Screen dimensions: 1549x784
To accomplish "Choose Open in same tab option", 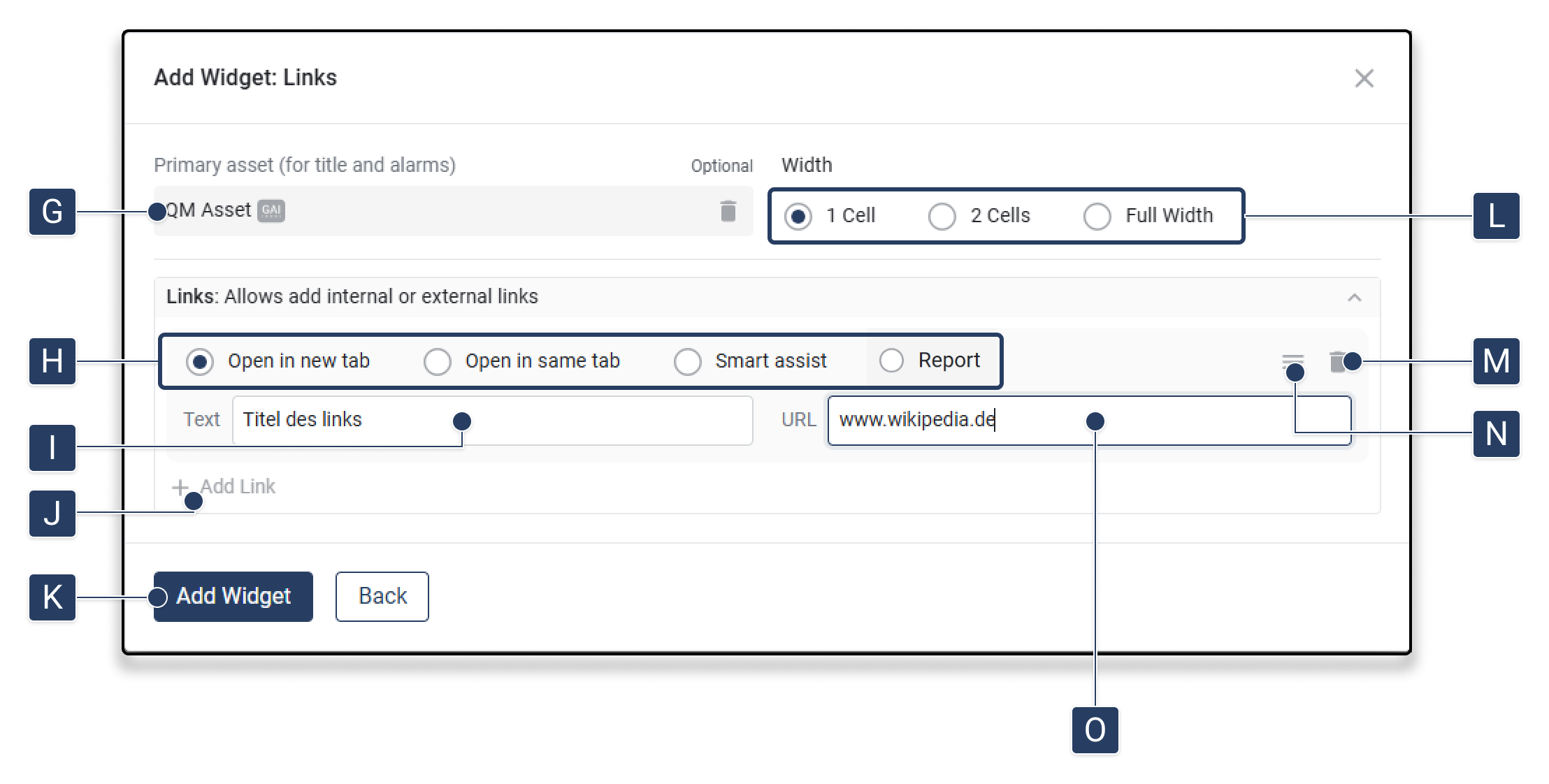I will 438,362.
